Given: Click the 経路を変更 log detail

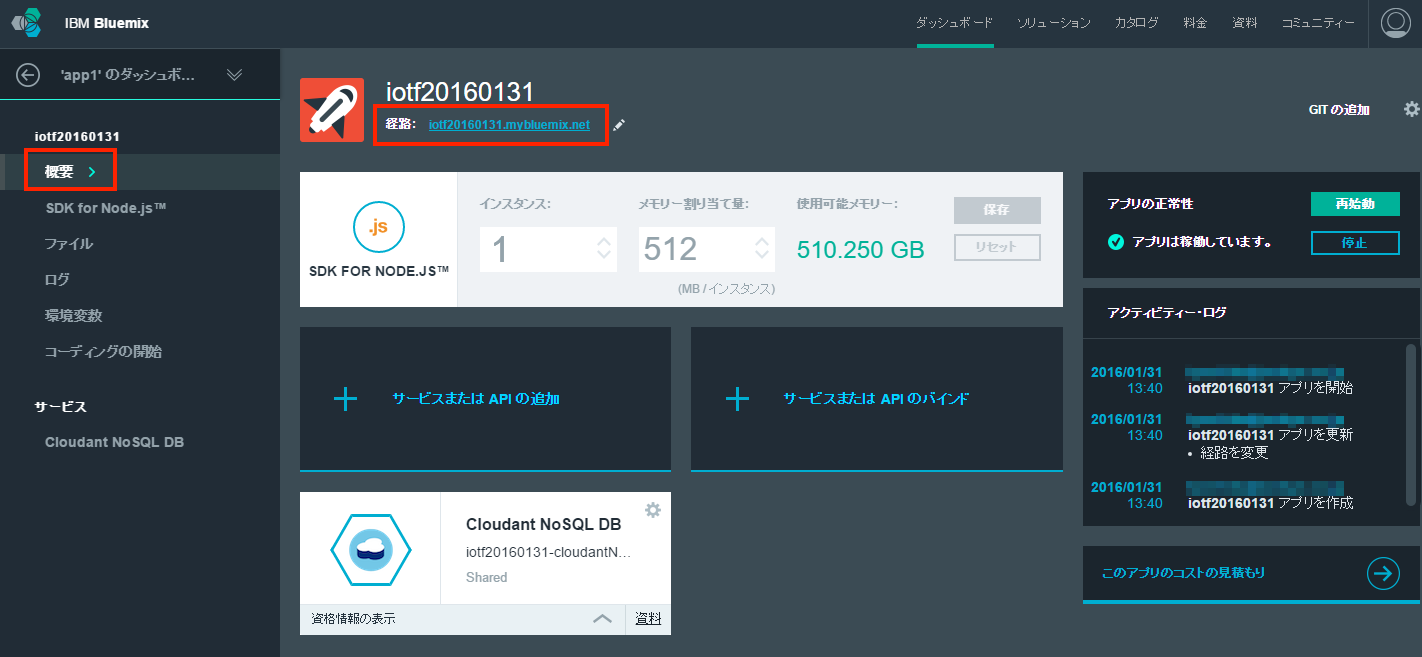Looking at the screenshot, I should coord(1233,452).
